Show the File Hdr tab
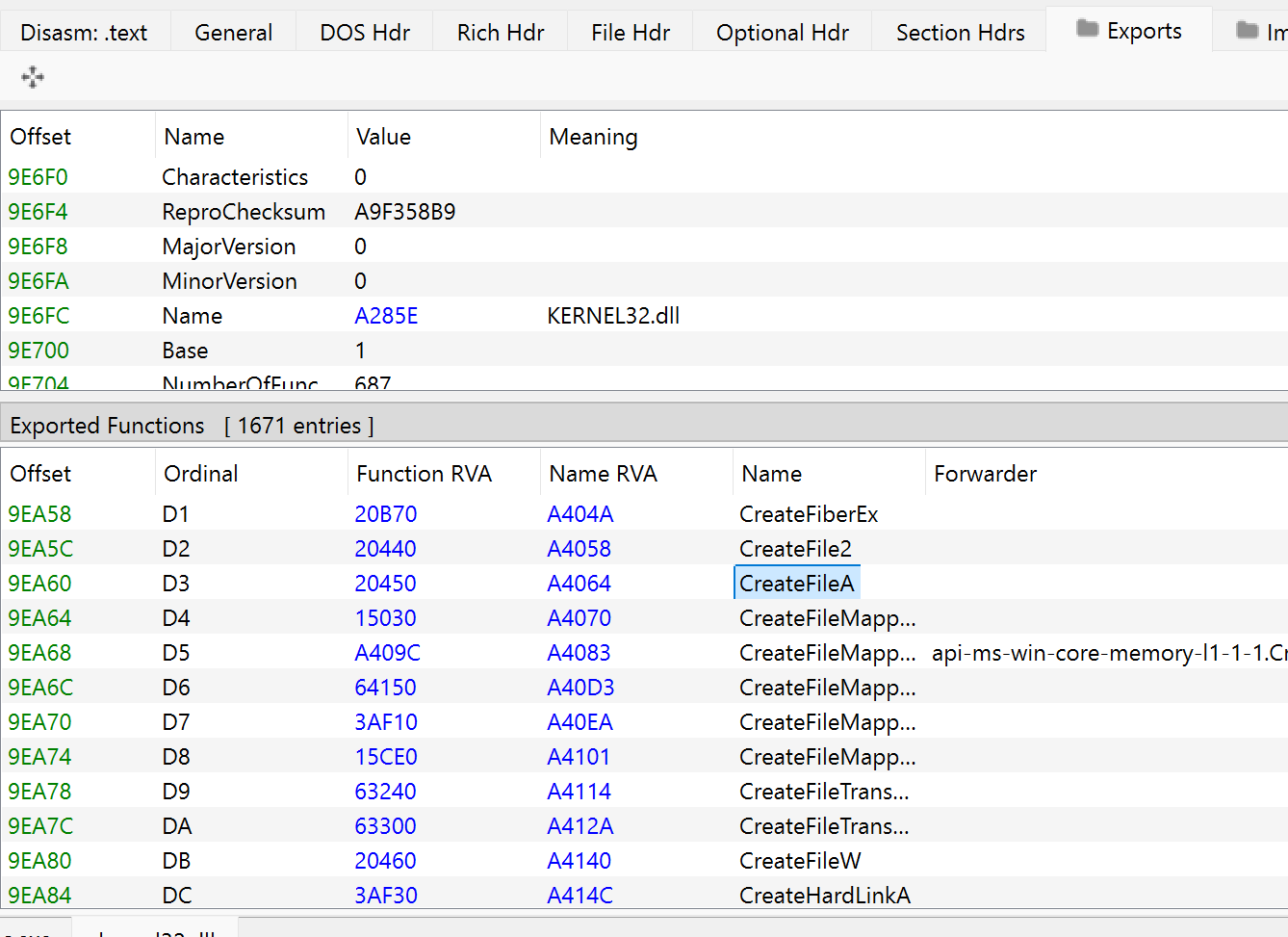This screenshot has height=937, width=1288. tap(630, 33)
